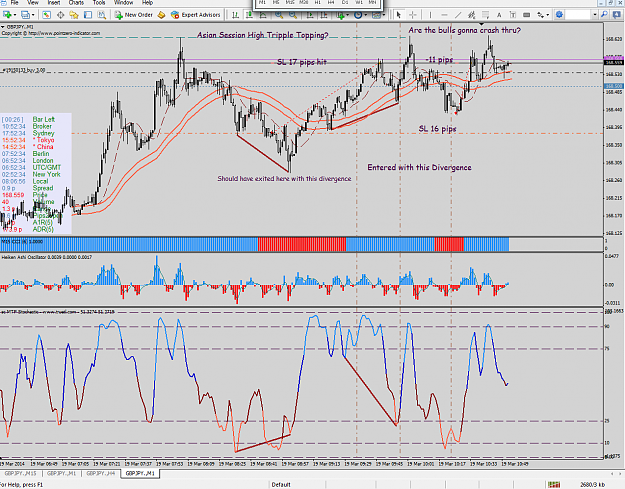Toggle the Data Window icon

(61, 15)
